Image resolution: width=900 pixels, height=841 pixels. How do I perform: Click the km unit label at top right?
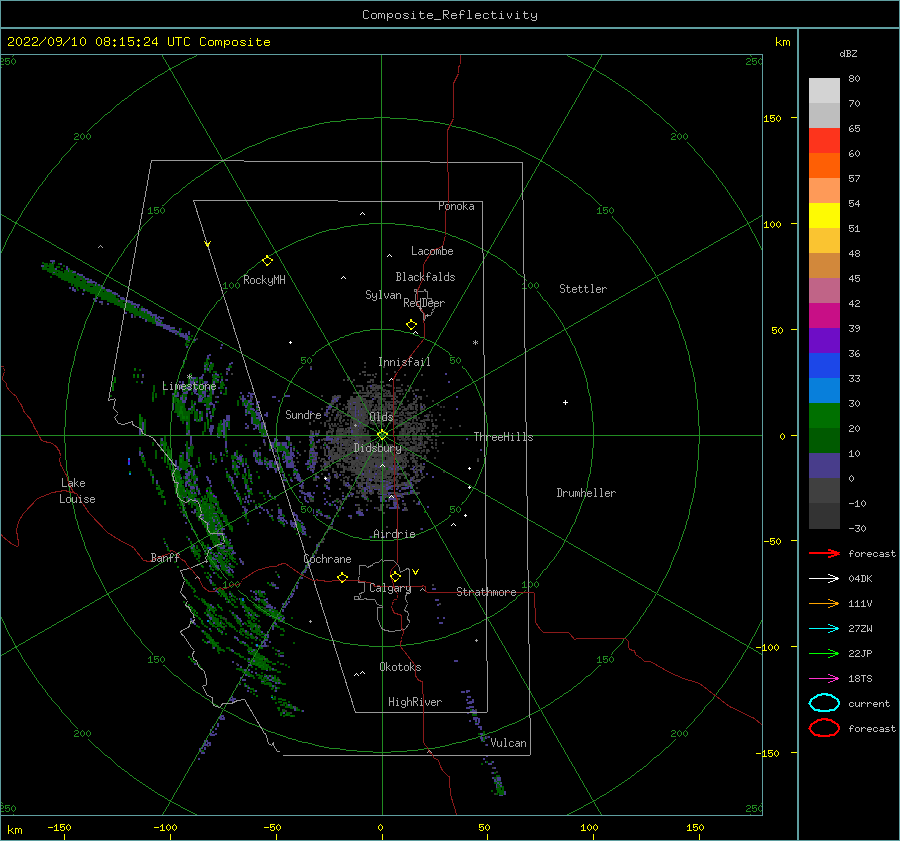click(x=782, y=42)
